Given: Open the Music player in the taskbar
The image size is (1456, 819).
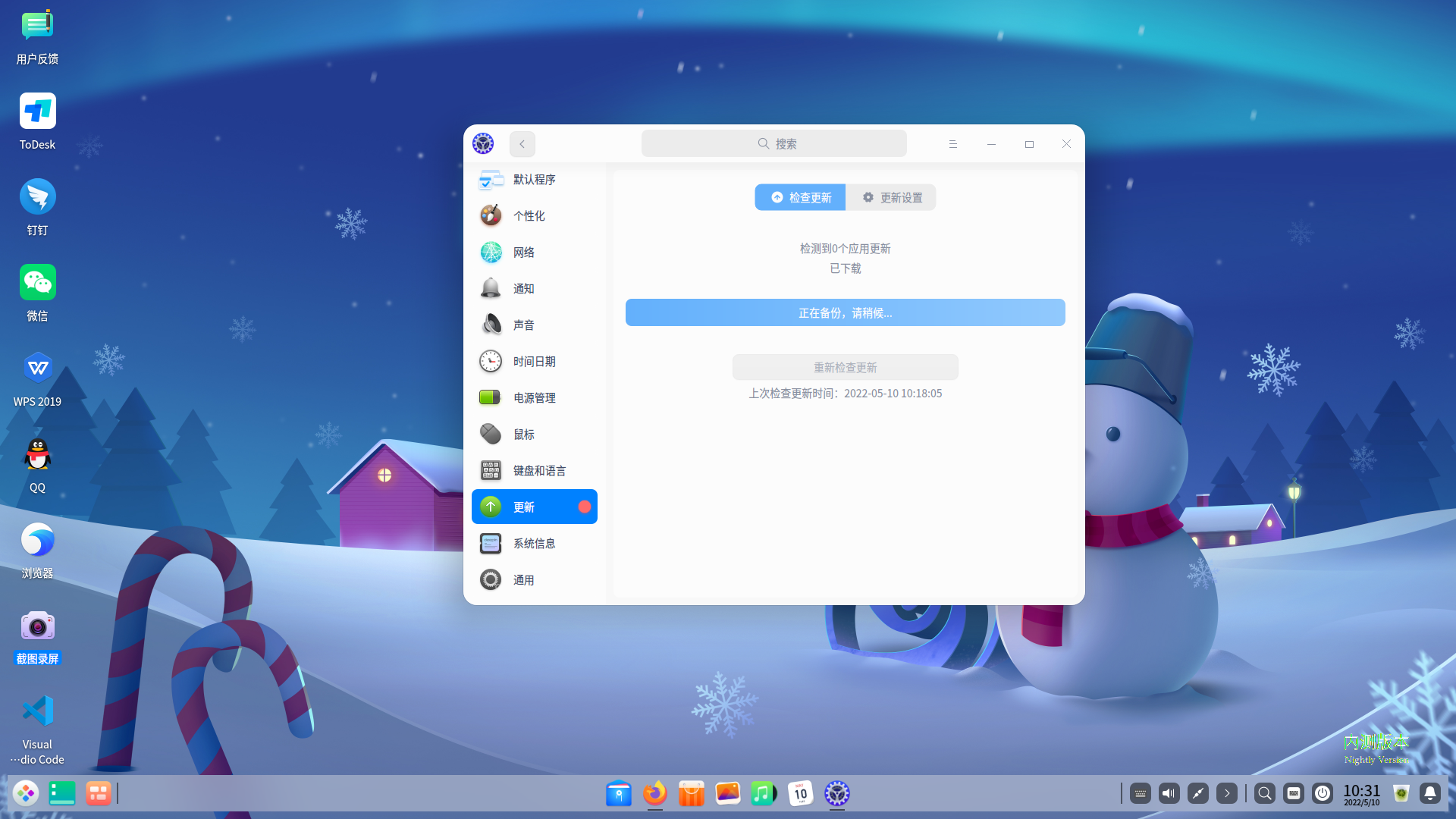Looking at the screenshot, I should coord(764,793).
